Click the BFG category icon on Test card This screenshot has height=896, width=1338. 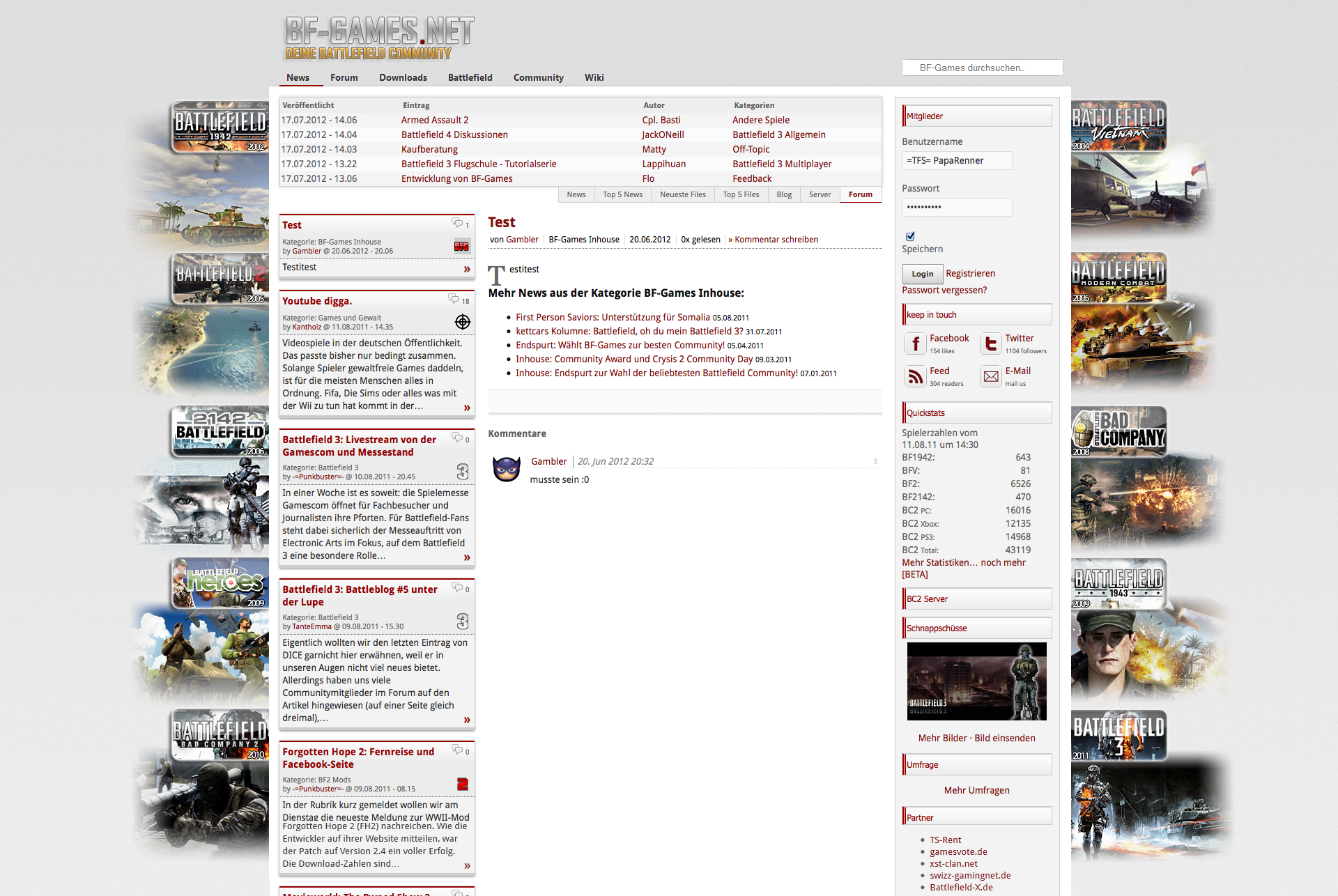(461, 246)
